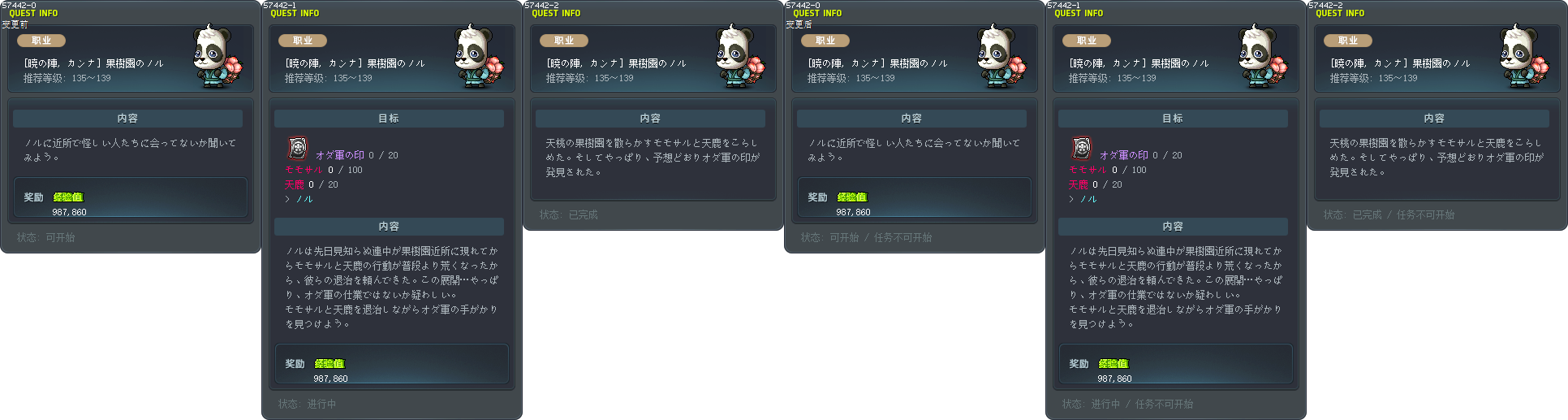Expand the > ノル entry in the 进行中 panel

coord(299,199)
